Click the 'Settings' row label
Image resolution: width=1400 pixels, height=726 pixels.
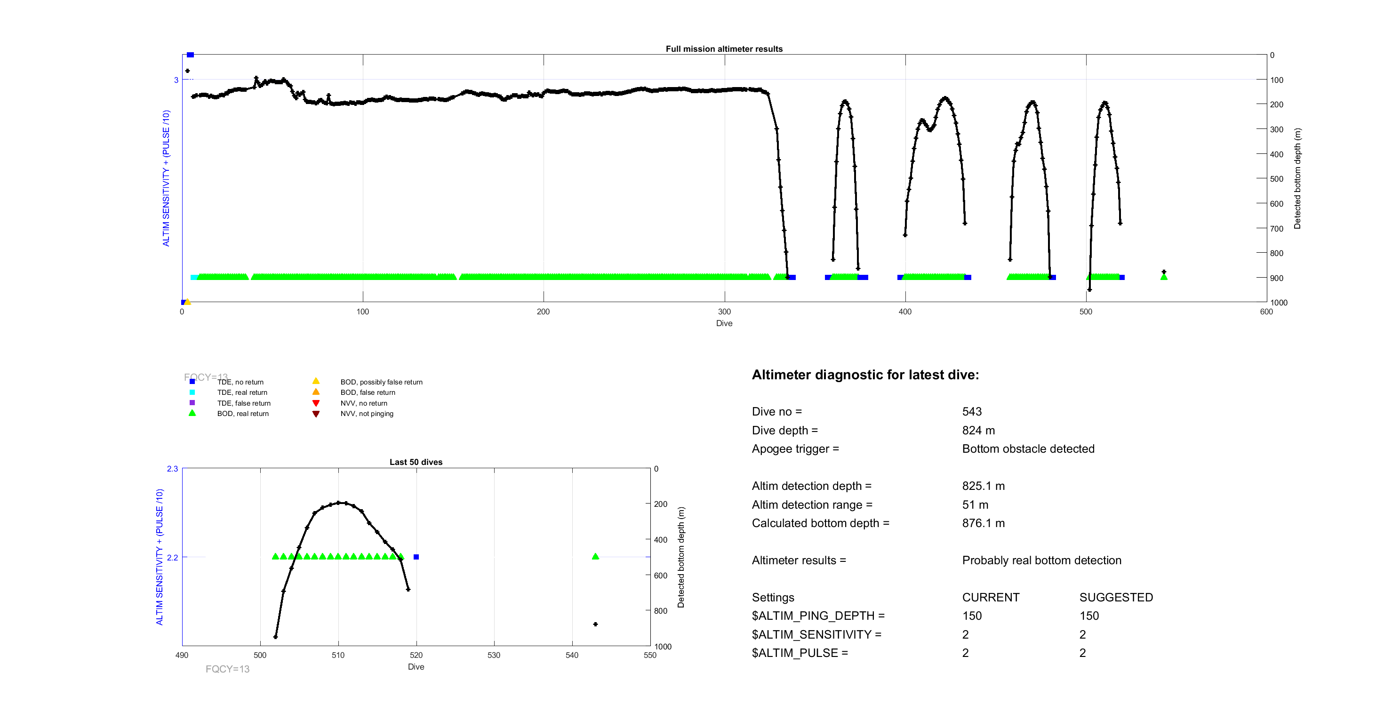[x=773, y=598]
